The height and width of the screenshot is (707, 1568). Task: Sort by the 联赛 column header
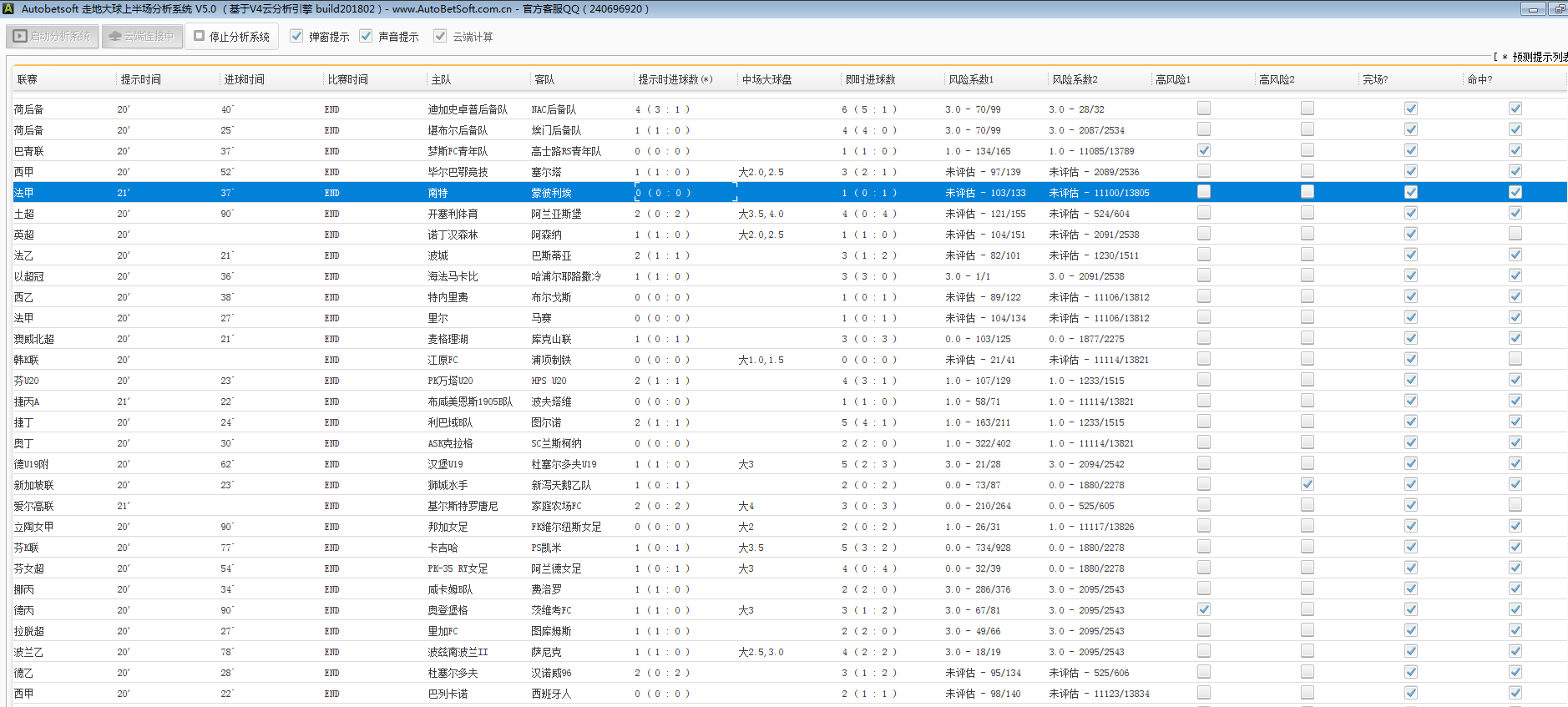point(28,79)
